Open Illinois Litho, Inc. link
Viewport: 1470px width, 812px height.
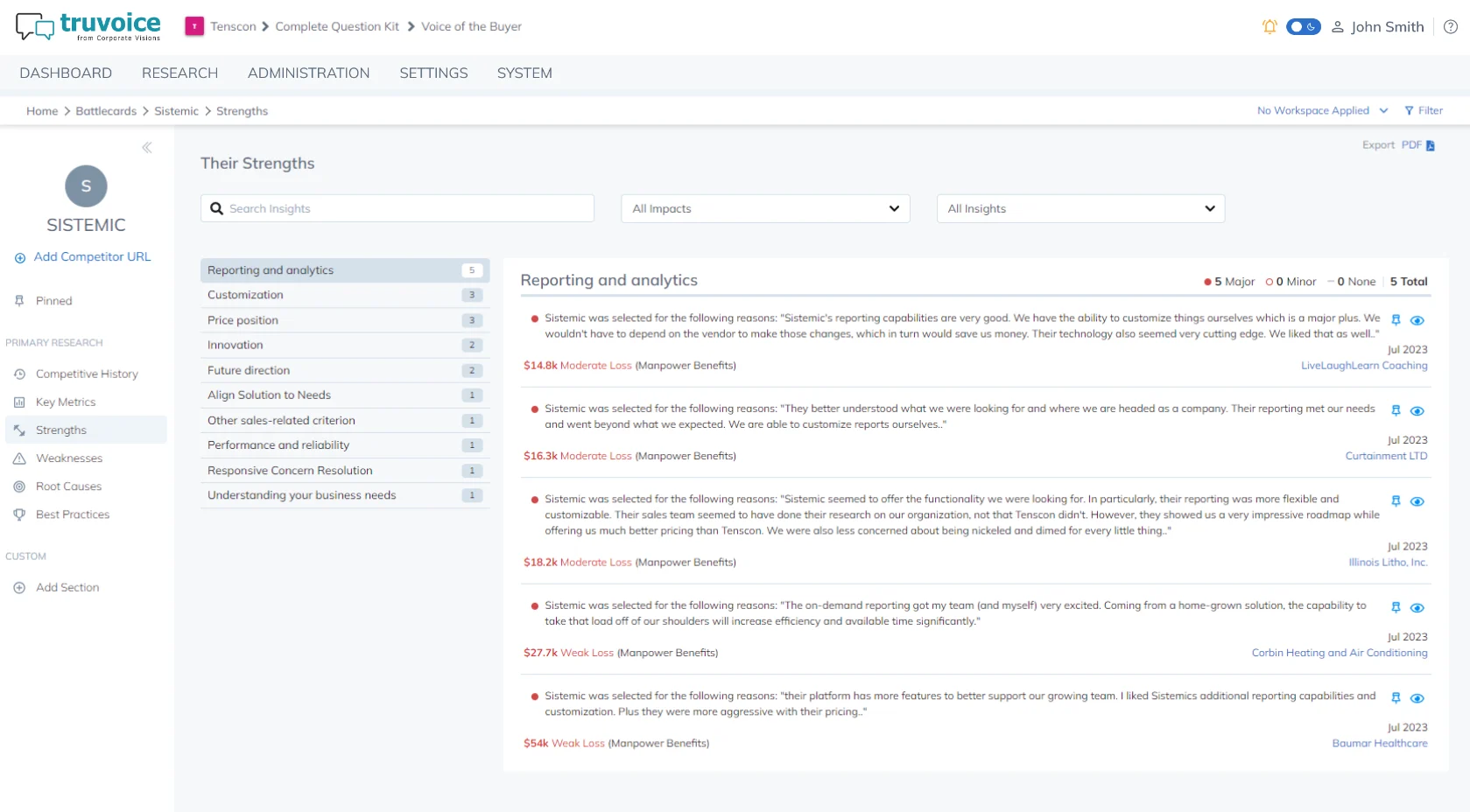[x=1388, y=563]
